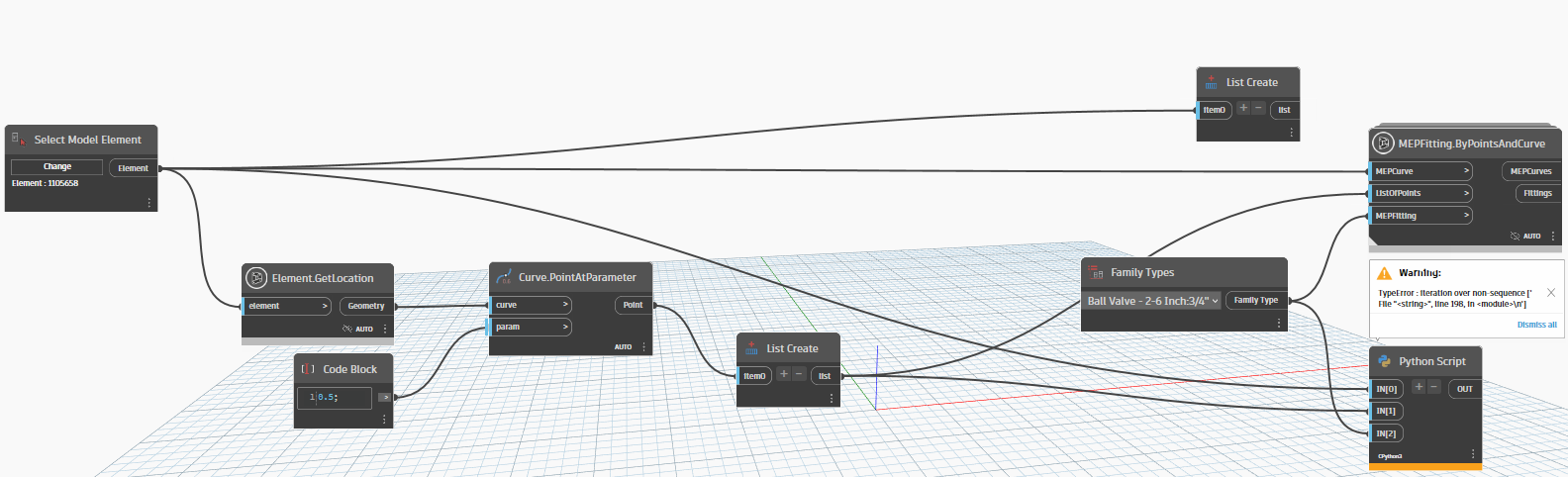Open Element.GetLocation three-dot menu
Screen dimensions: 1568x477
coord(385,329)
